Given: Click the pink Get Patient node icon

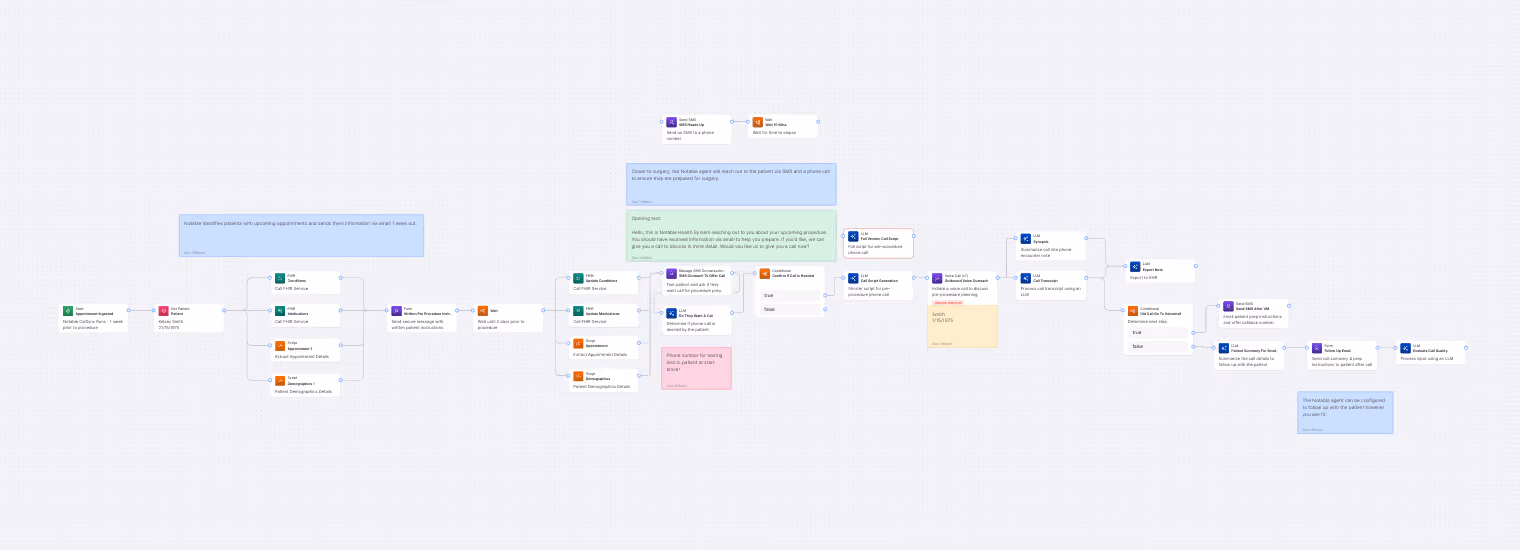Looking at the screenshot, I should pos(164,311).
